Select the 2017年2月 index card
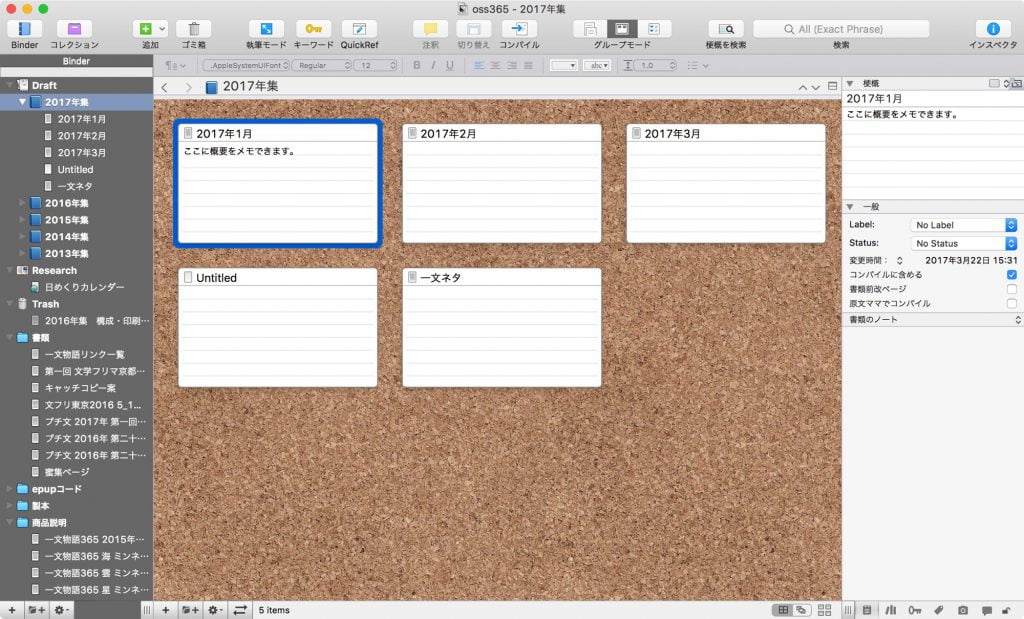The height and width of the screenshot is (619, 1024). click(502, 183)
